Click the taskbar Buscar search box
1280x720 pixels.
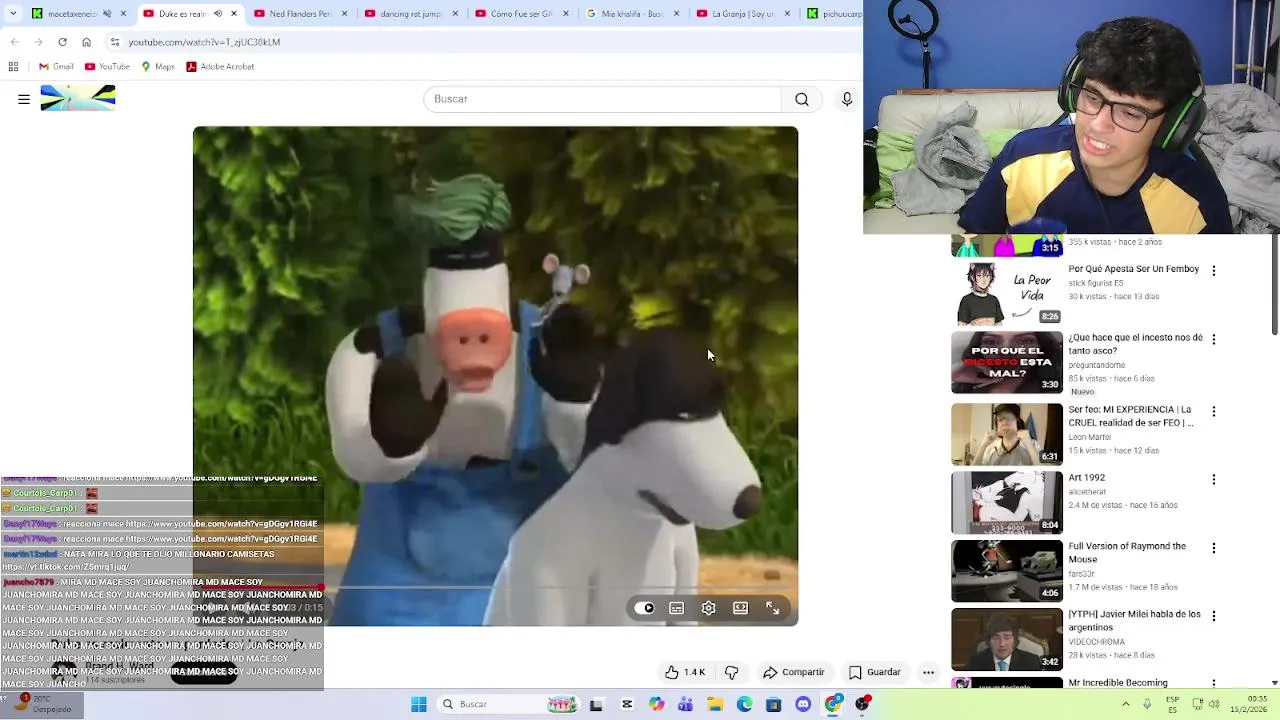(x=509, y=704)
